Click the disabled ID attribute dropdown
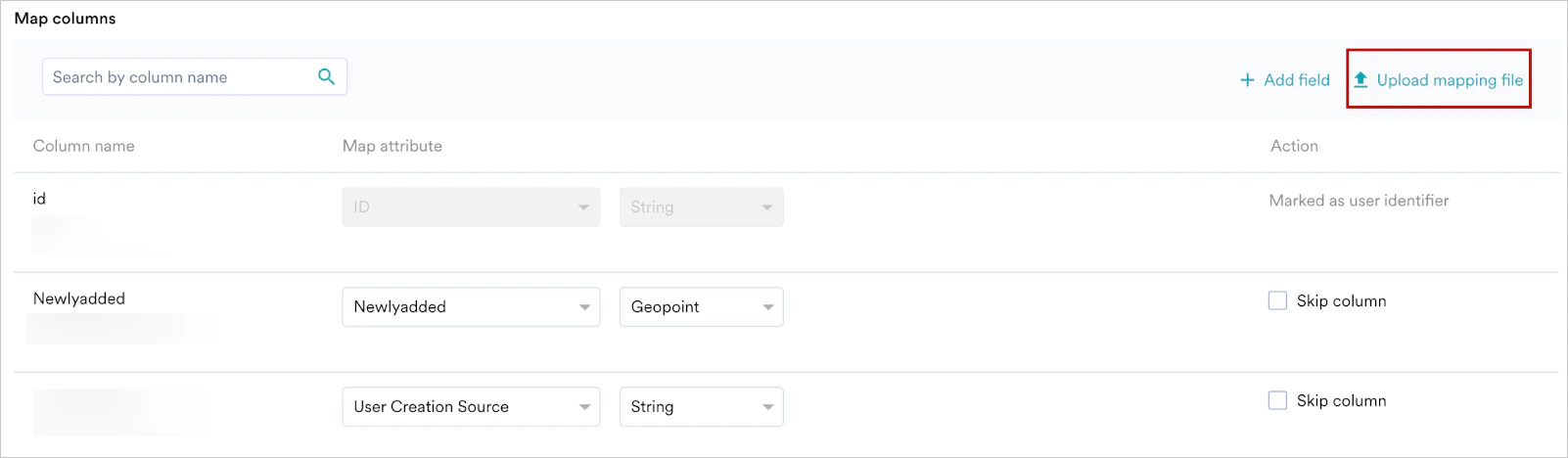Screen dimensions: 1568x458 pos(470,207)
